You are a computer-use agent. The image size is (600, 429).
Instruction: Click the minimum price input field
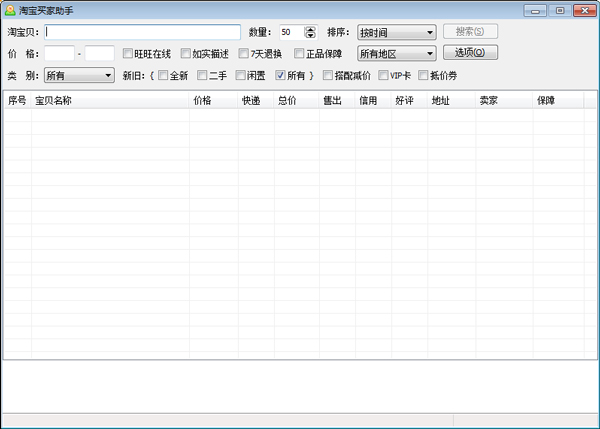coord(59,54)
